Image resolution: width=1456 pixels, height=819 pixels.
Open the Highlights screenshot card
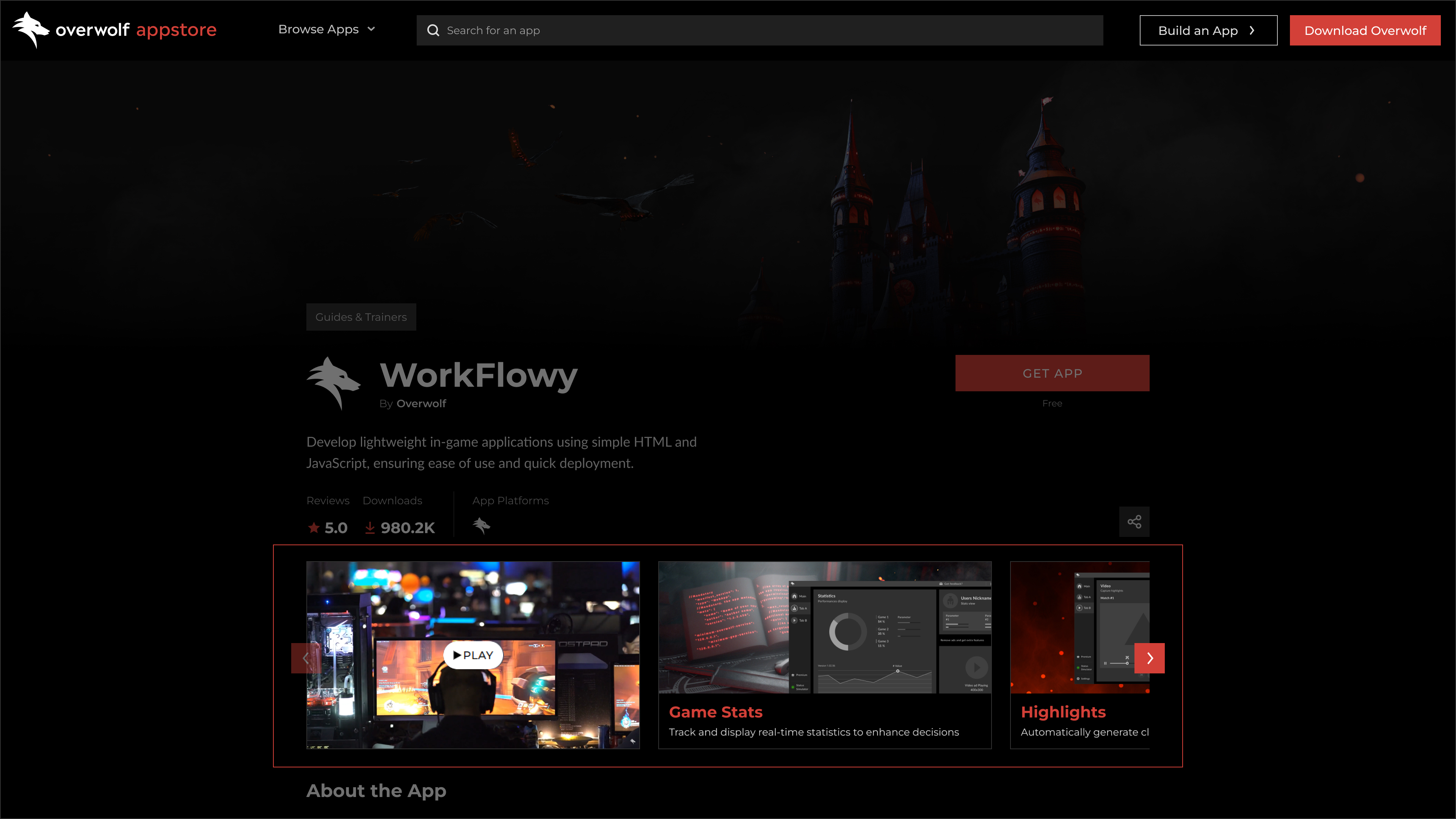[x=1079, y=655]
